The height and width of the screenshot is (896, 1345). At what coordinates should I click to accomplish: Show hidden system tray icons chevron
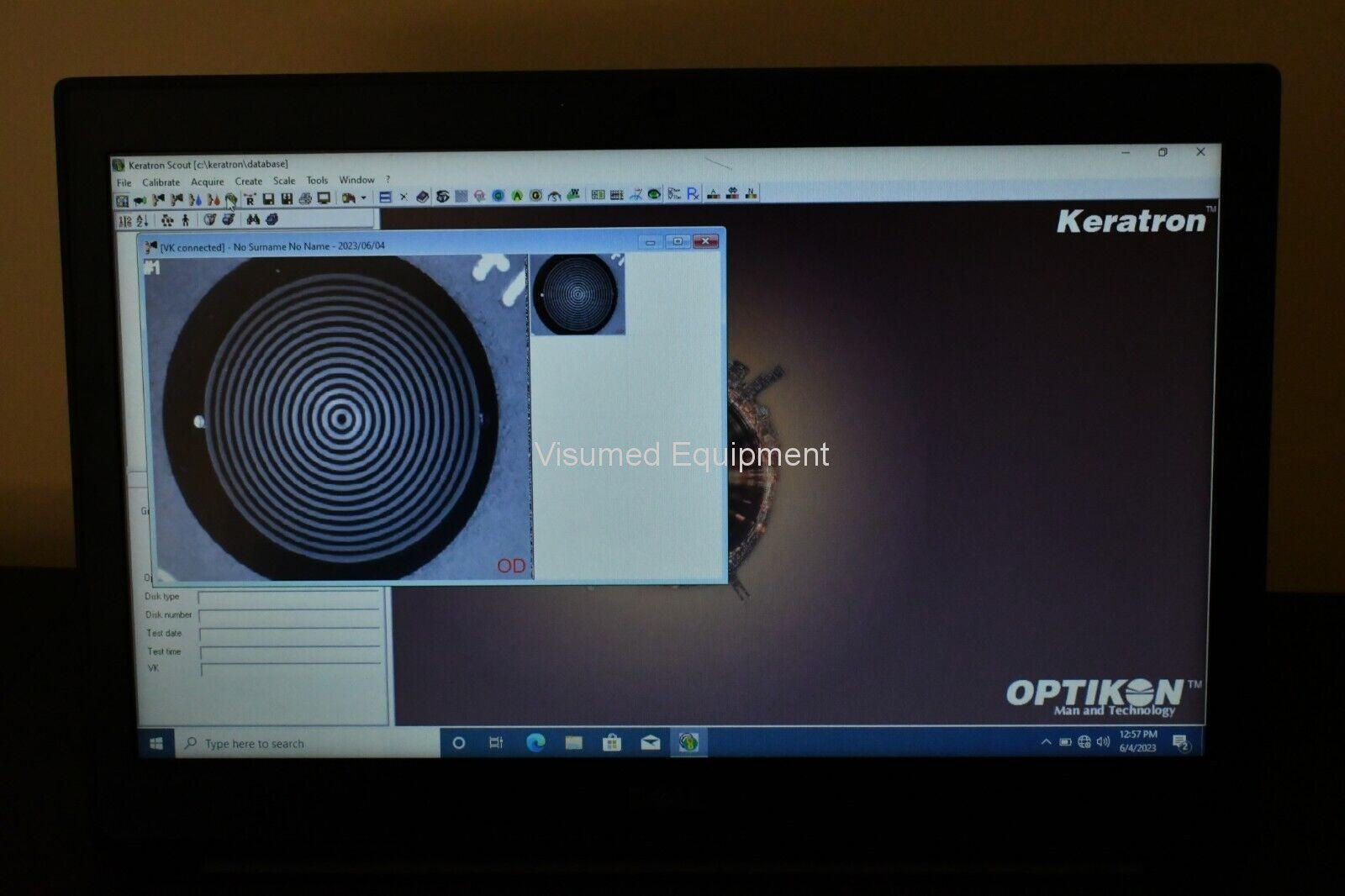point(1046,742)
